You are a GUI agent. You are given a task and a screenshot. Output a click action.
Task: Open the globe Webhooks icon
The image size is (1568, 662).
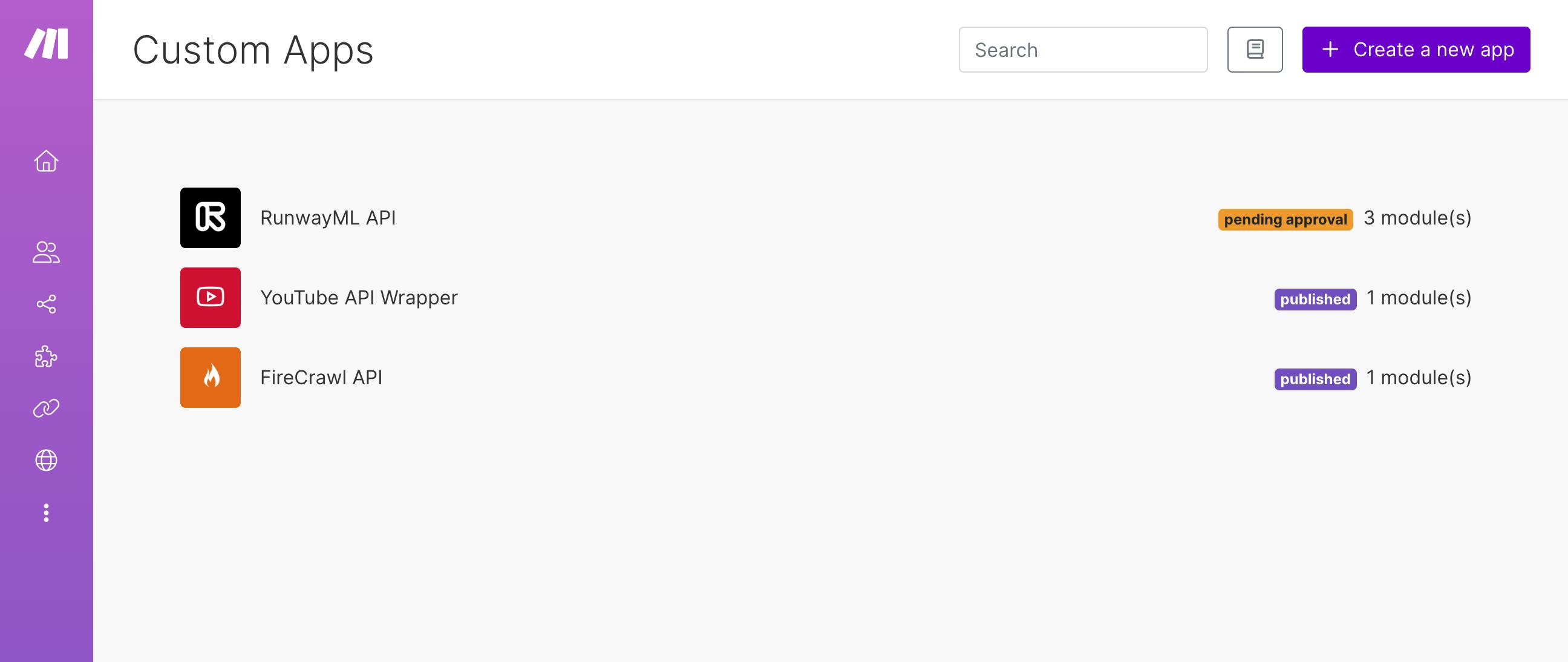click(x=46, y=460)
